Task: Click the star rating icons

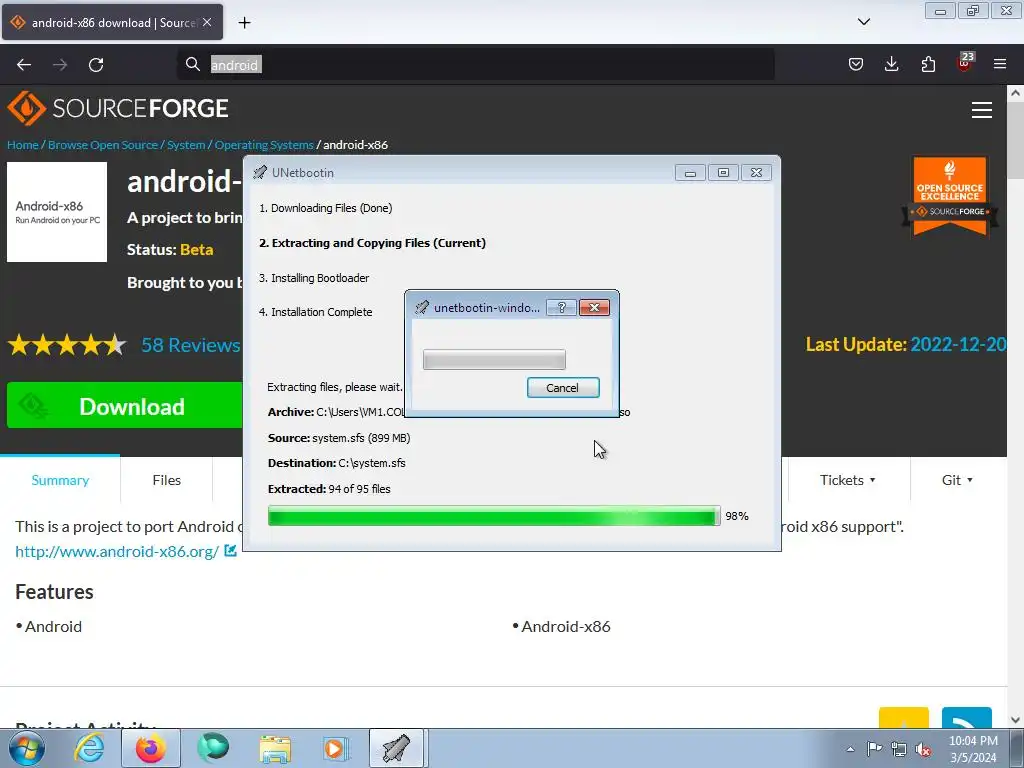Action: point(67,345)
